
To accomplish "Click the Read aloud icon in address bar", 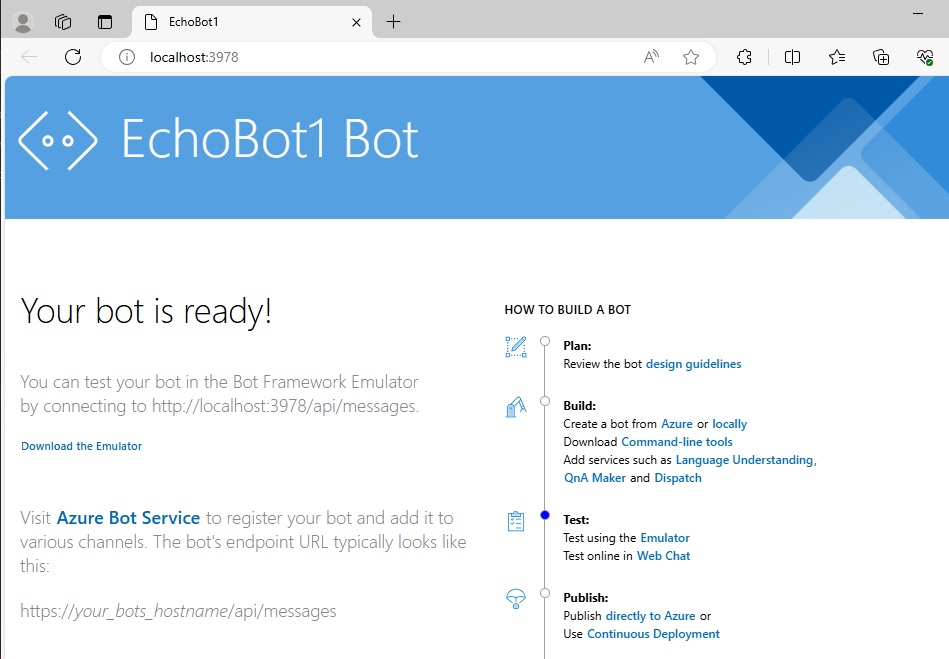I will coord(651,57).
